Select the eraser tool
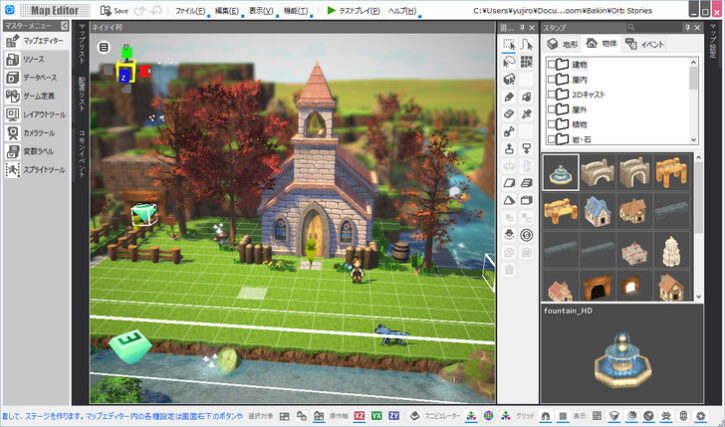Viewport: 725px width, 427px height. [509, 114]
